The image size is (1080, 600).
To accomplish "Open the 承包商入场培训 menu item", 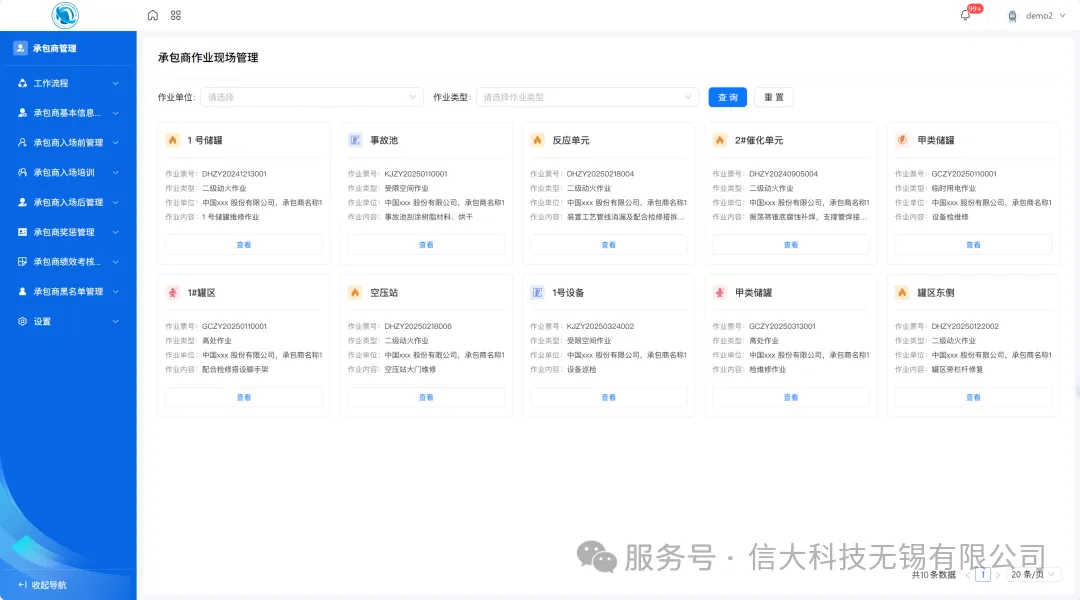I will click(68, 172).
